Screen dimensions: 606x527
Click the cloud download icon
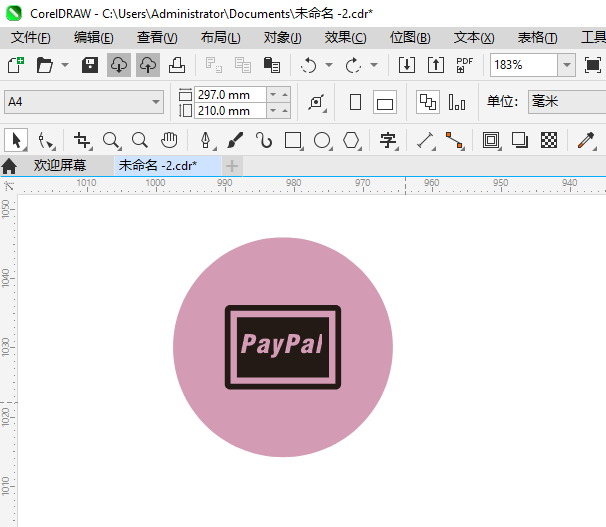119,65
